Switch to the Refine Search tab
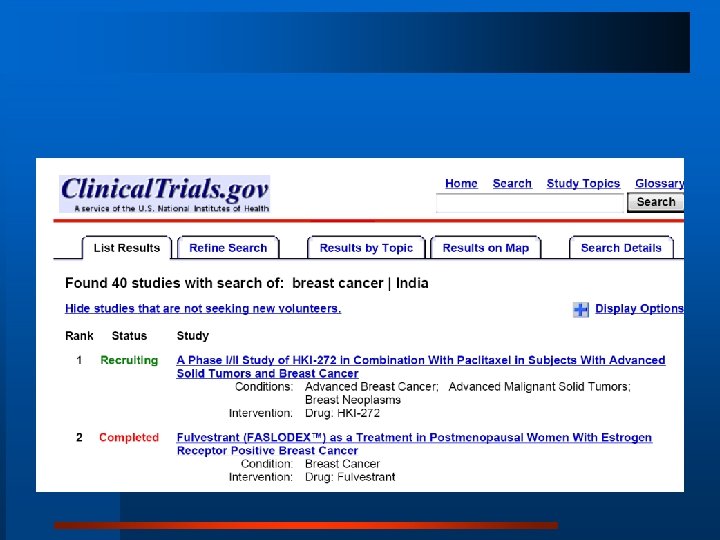This screenshot has height=540, width=720. [x=228, y=248]
